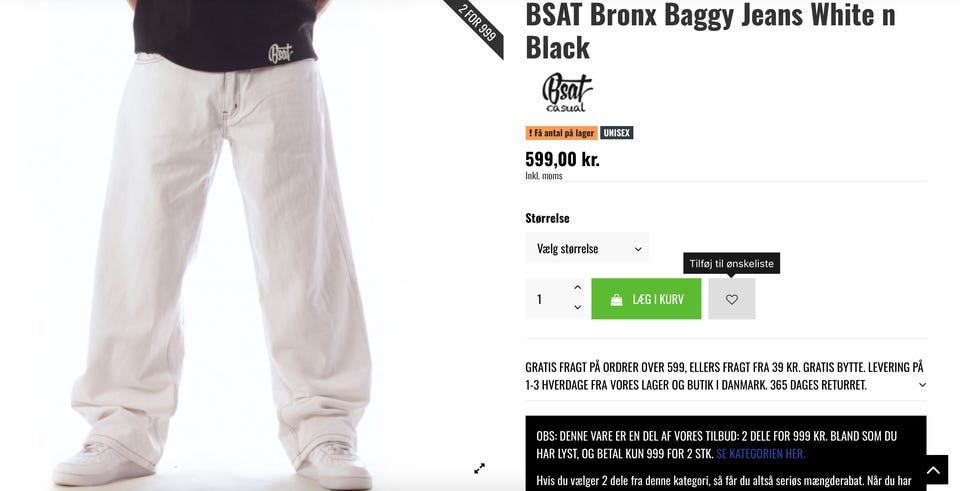960x491 pixels.
Task: Click the GRATIS FRAGT shipping information text
Action: pyautogui.click(x=724, y=376)
